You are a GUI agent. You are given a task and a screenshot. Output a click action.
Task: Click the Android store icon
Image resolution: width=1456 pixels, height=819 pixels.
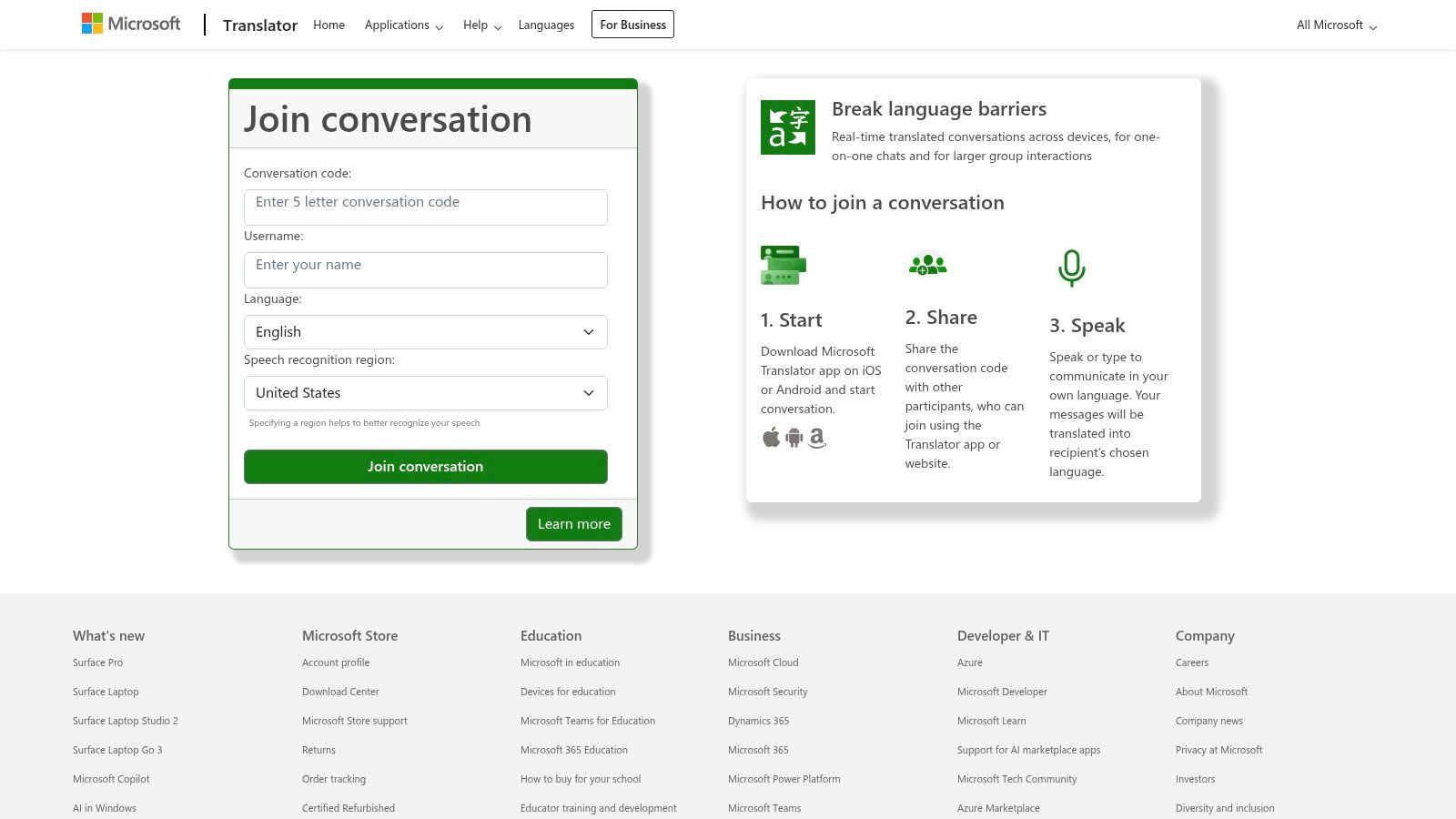click(794, 438)
